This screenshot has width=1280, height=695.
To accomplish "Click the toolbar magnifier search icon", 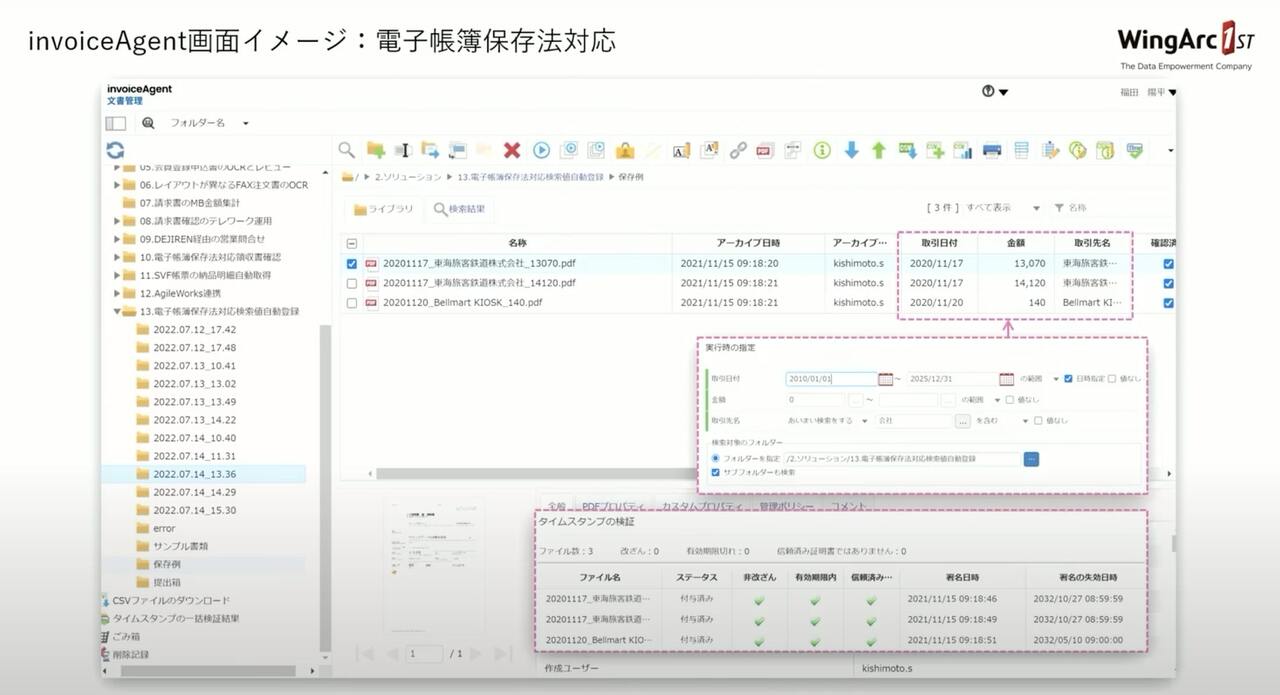I will (346, 150).
